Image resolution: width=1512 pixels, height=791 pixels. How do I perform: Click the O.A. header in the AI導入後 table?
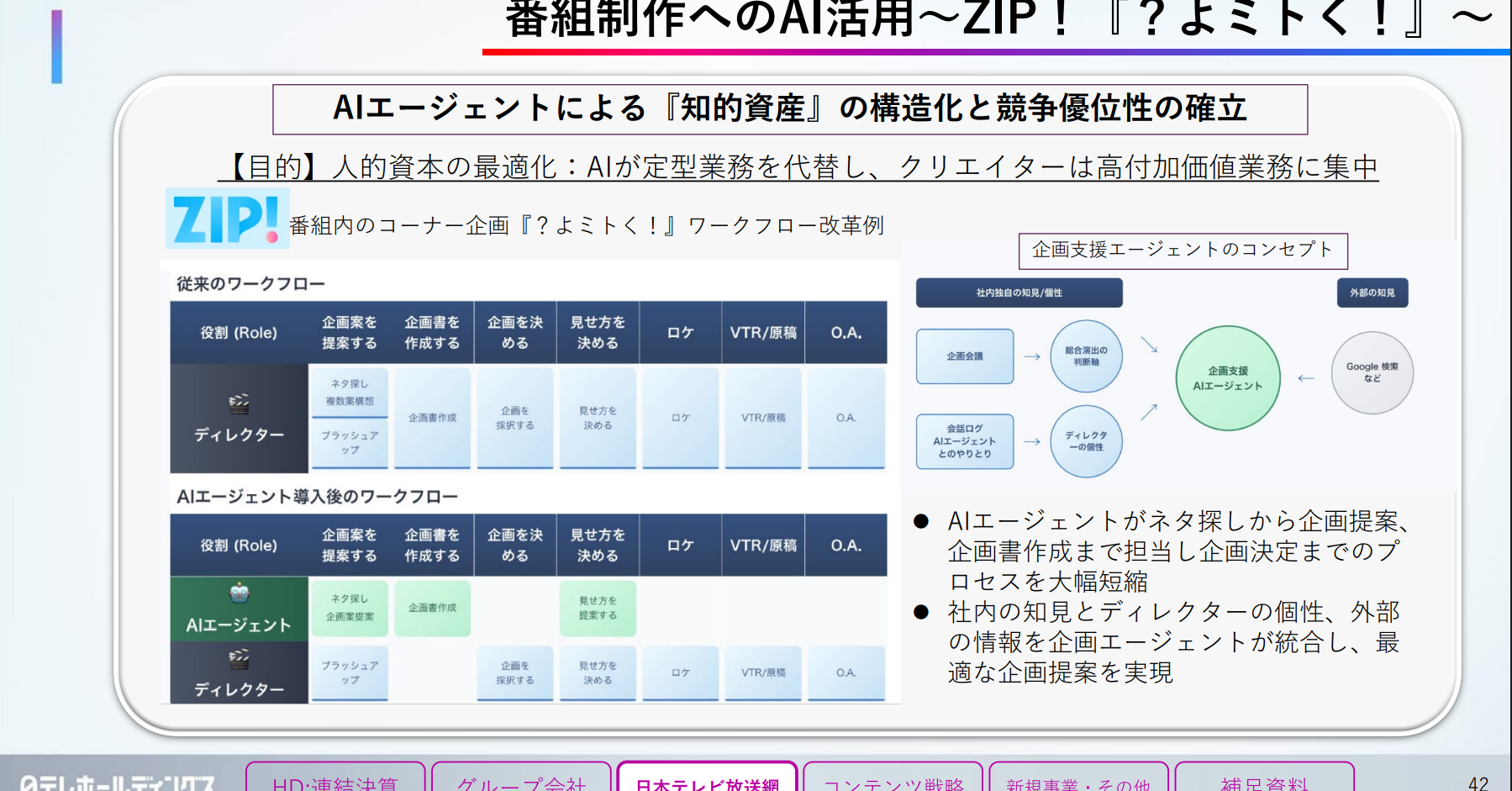click(x=846, y=546)
